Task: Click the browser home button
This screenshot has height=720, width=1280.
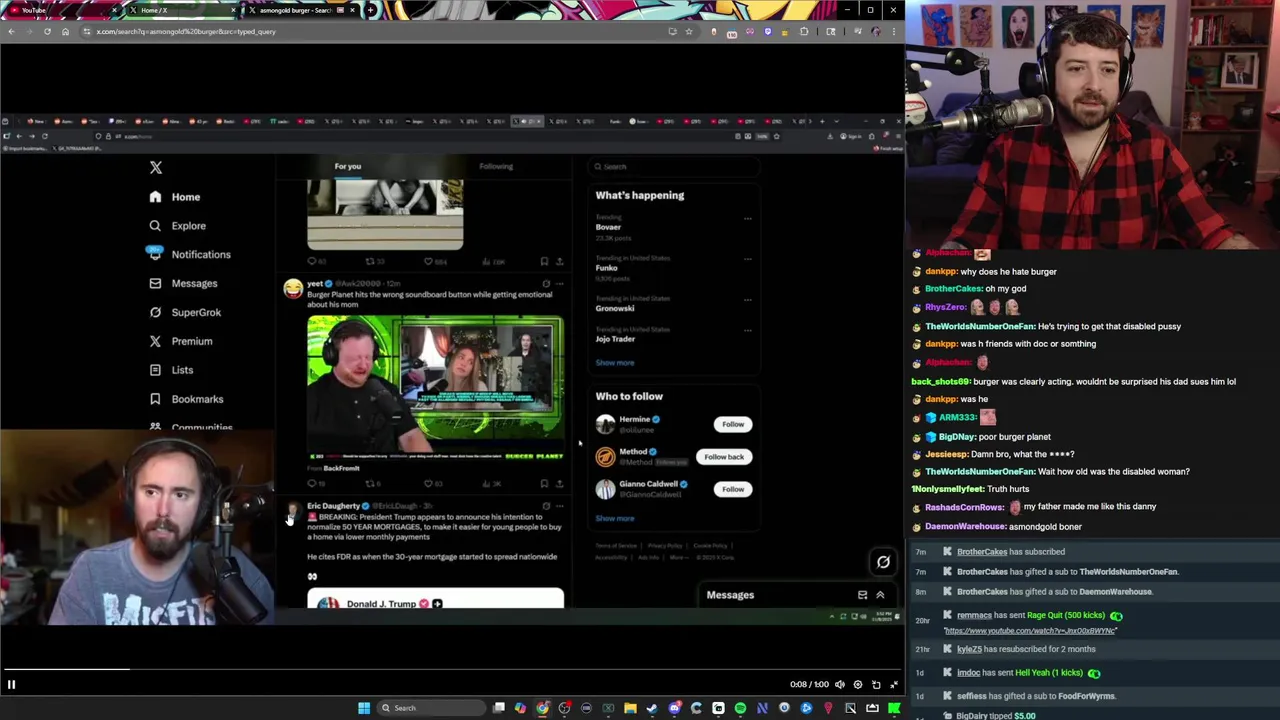Action: [x=65, y=31]
